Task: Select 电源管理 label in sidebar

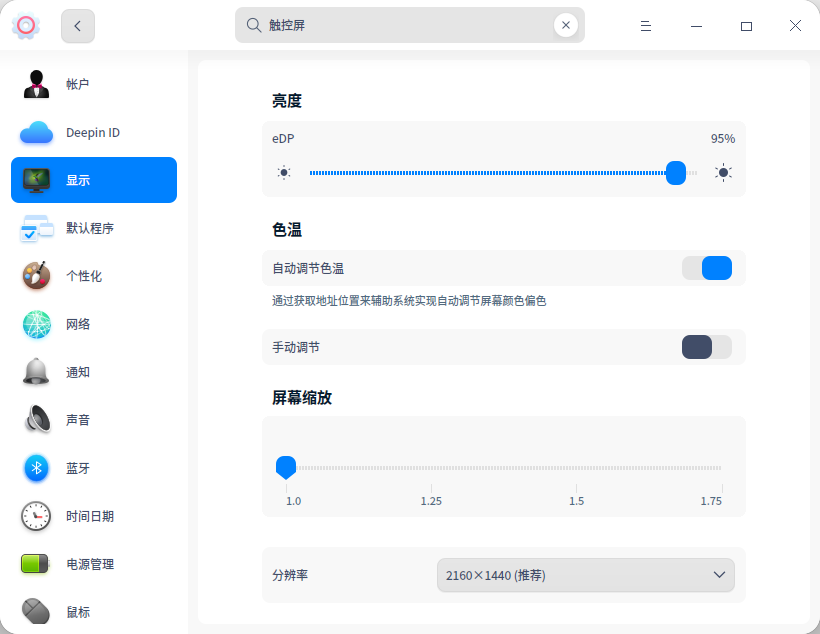Action: pos(90,564)
